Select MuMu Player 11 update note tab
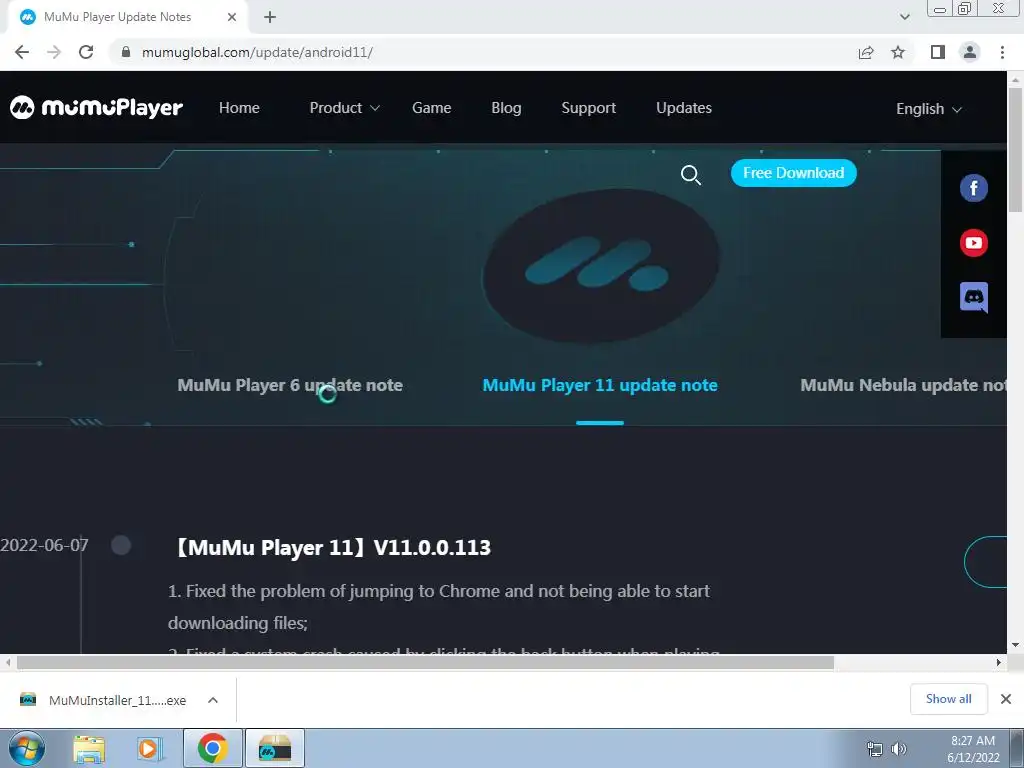 tap(600, 385)
